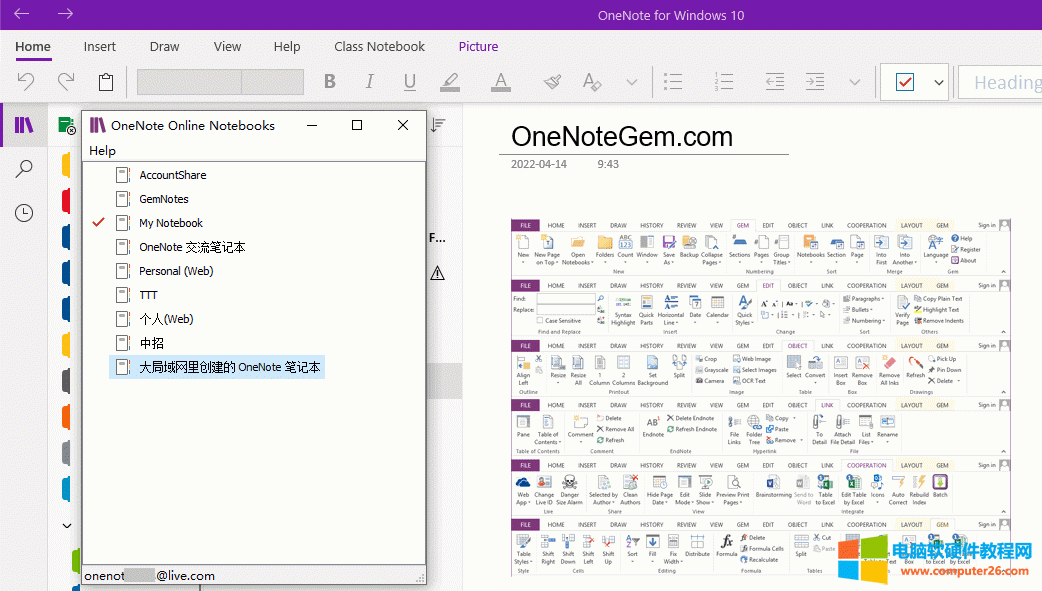Open the chevron next to indent options
This screenshot has height=591, width=1042.
pyautogui.click(x=854, y=82)
